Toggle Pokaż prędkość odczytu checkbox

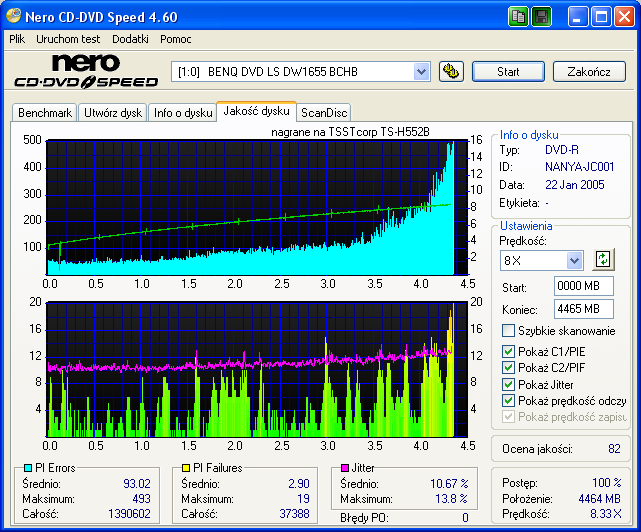pyautogui.click(x=508, y=400)
